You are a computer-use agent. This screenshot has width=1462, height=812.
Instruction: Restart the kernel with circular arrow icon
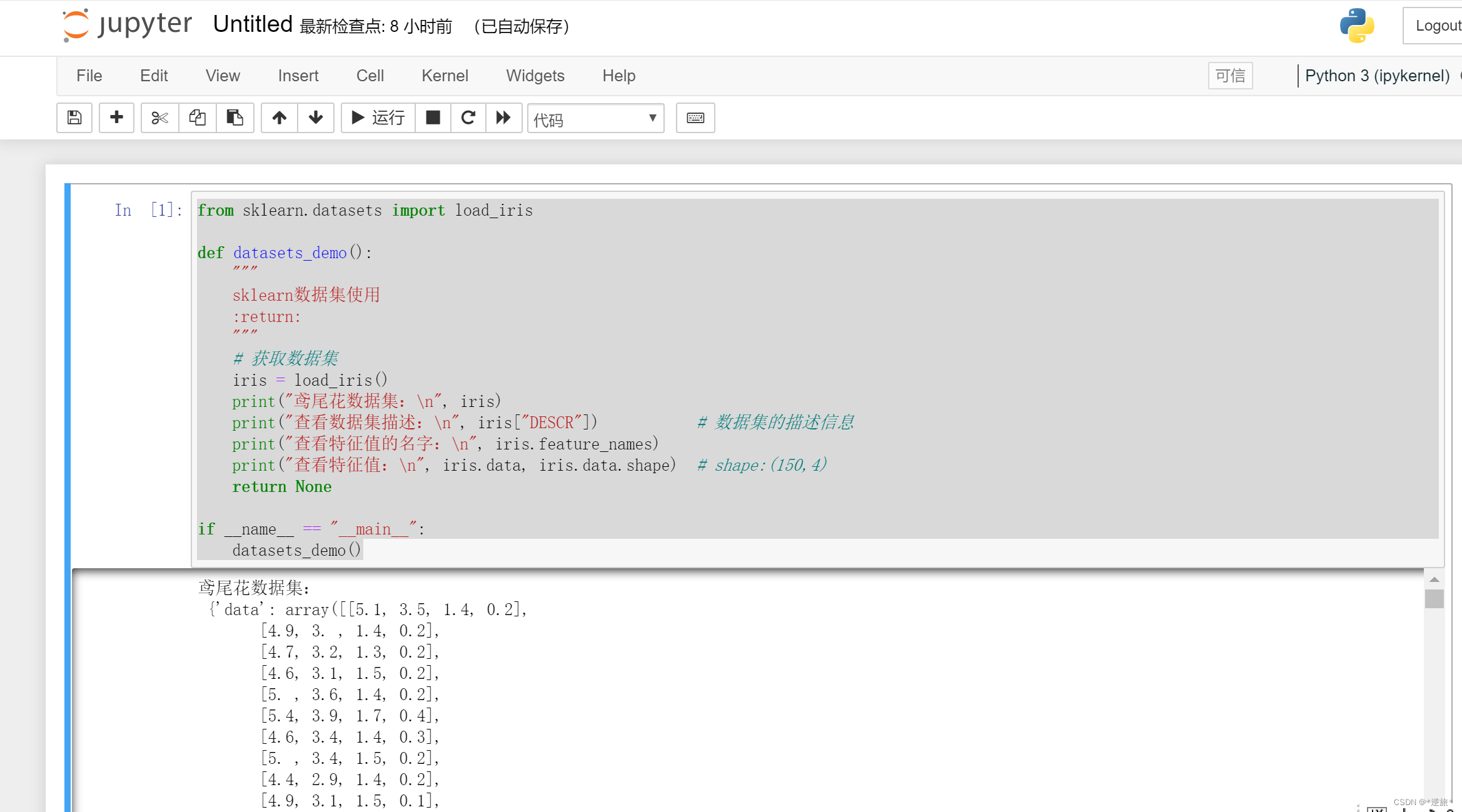click(468, 118)
